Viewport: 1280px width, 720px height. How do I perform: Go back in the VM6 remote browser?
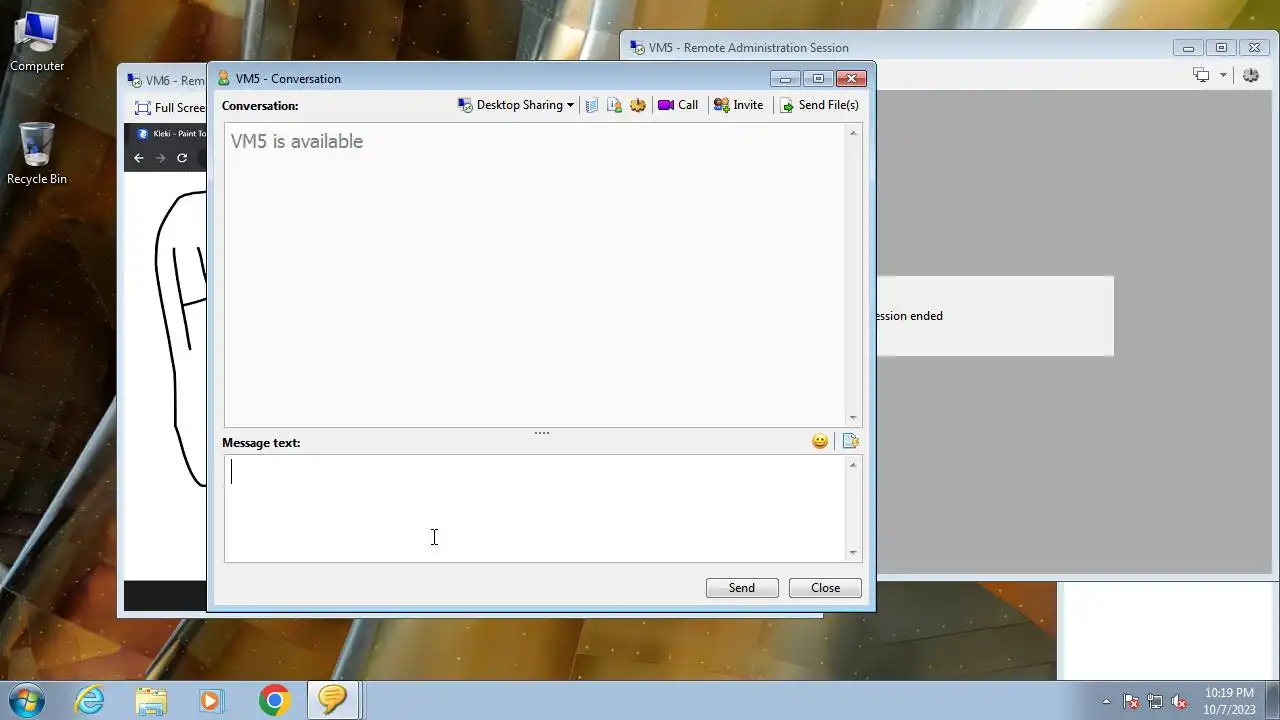click(139, 158)
